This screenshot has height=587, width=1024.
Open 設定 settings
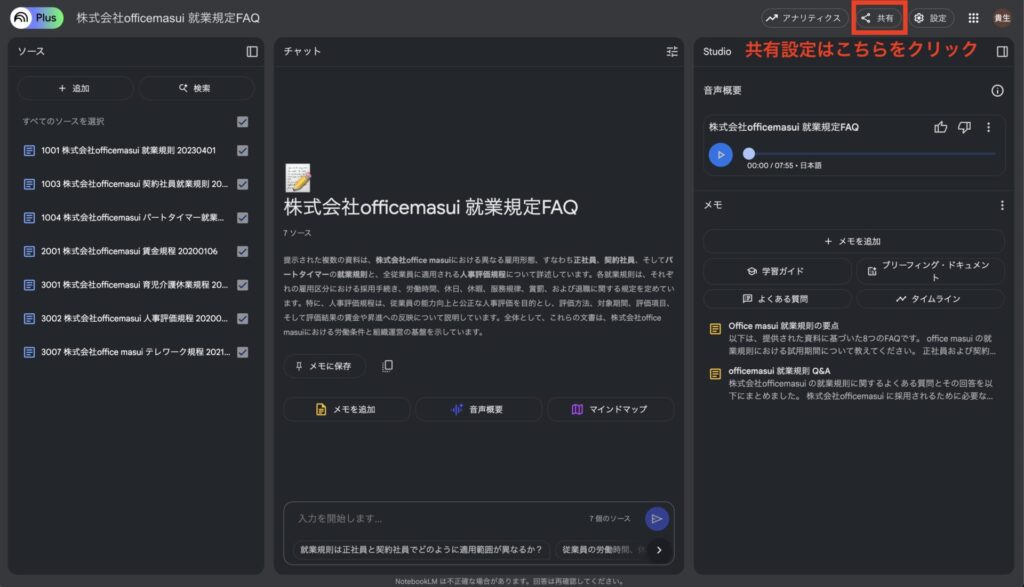pyautogui.click(x=931, y=18)
